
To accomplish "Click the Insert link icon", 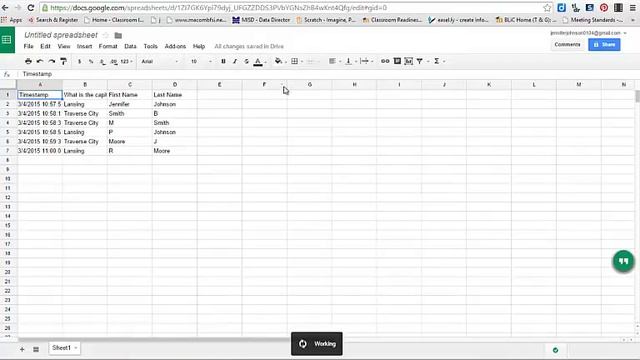I will pos(385,61).
